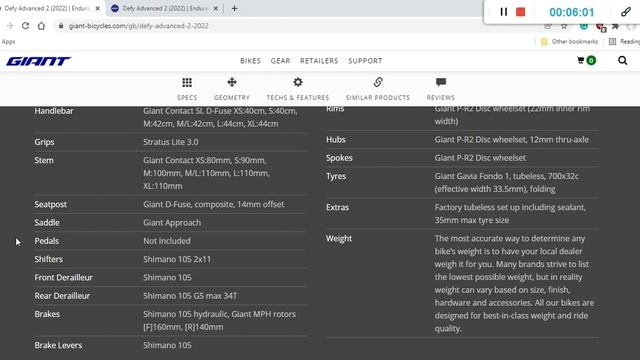Jump to the Specs grid icon
The image size is (640, 360).
[187, 82]
